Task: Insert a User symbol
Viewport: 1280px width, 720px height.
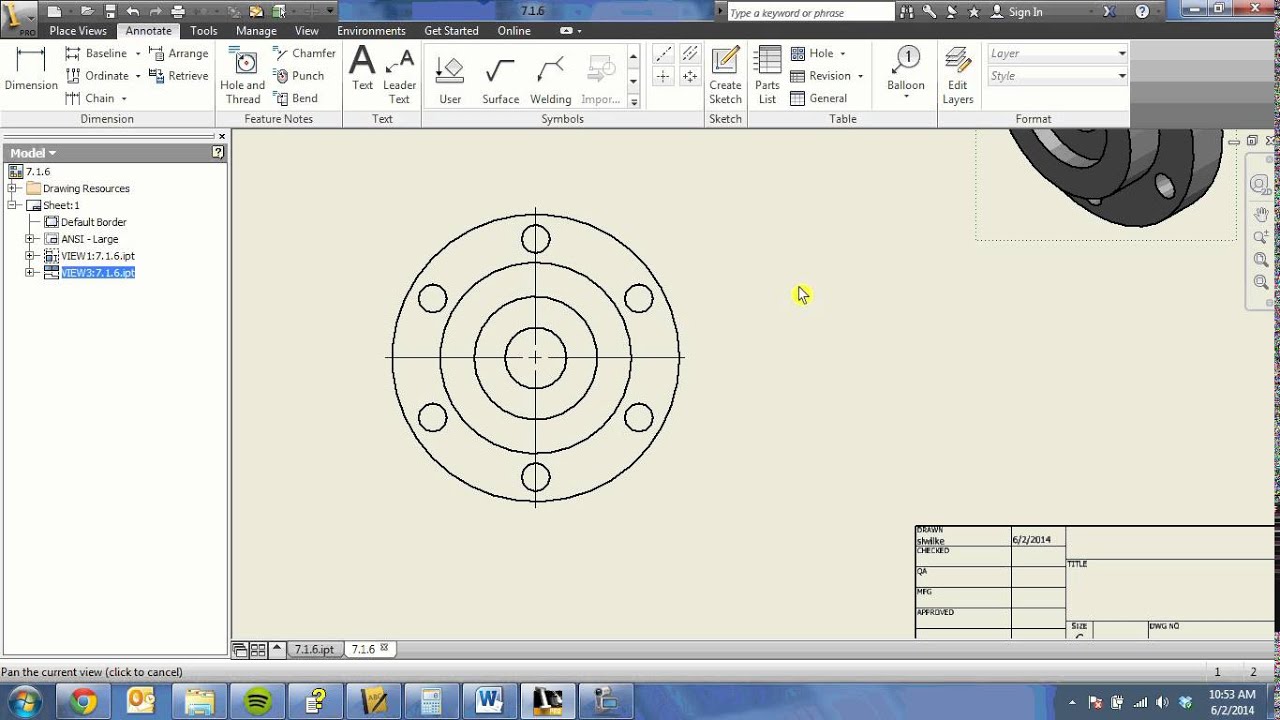Action: click(x=450, y=79)
